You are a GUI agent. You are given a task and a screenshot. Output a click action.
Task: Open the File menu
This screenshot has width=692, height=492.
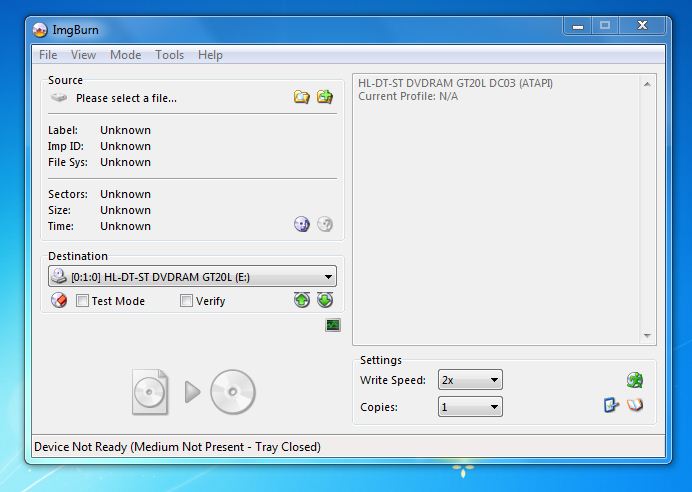(x=48, y=55)
